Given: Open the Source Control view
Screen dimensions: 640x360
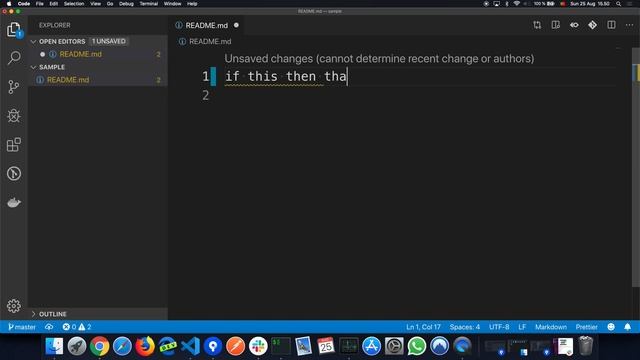Looking at the screenshot, I should (13, 87).
